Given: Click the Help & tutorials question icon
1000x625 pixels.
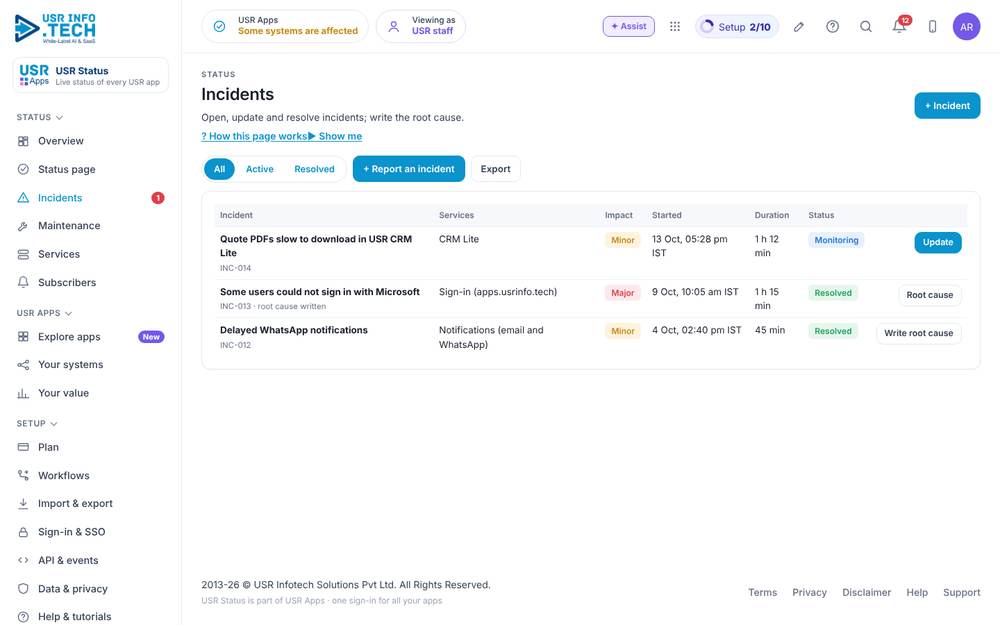Looking at the screenshot, I should point(23,617).
